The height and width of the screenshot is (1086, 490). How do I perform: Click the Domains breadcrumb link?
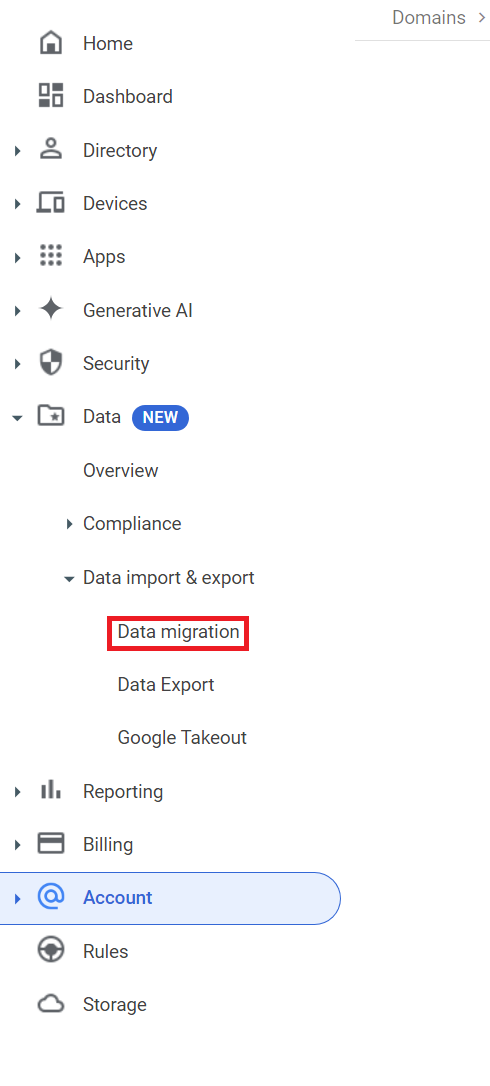click(x=429, y=17)
